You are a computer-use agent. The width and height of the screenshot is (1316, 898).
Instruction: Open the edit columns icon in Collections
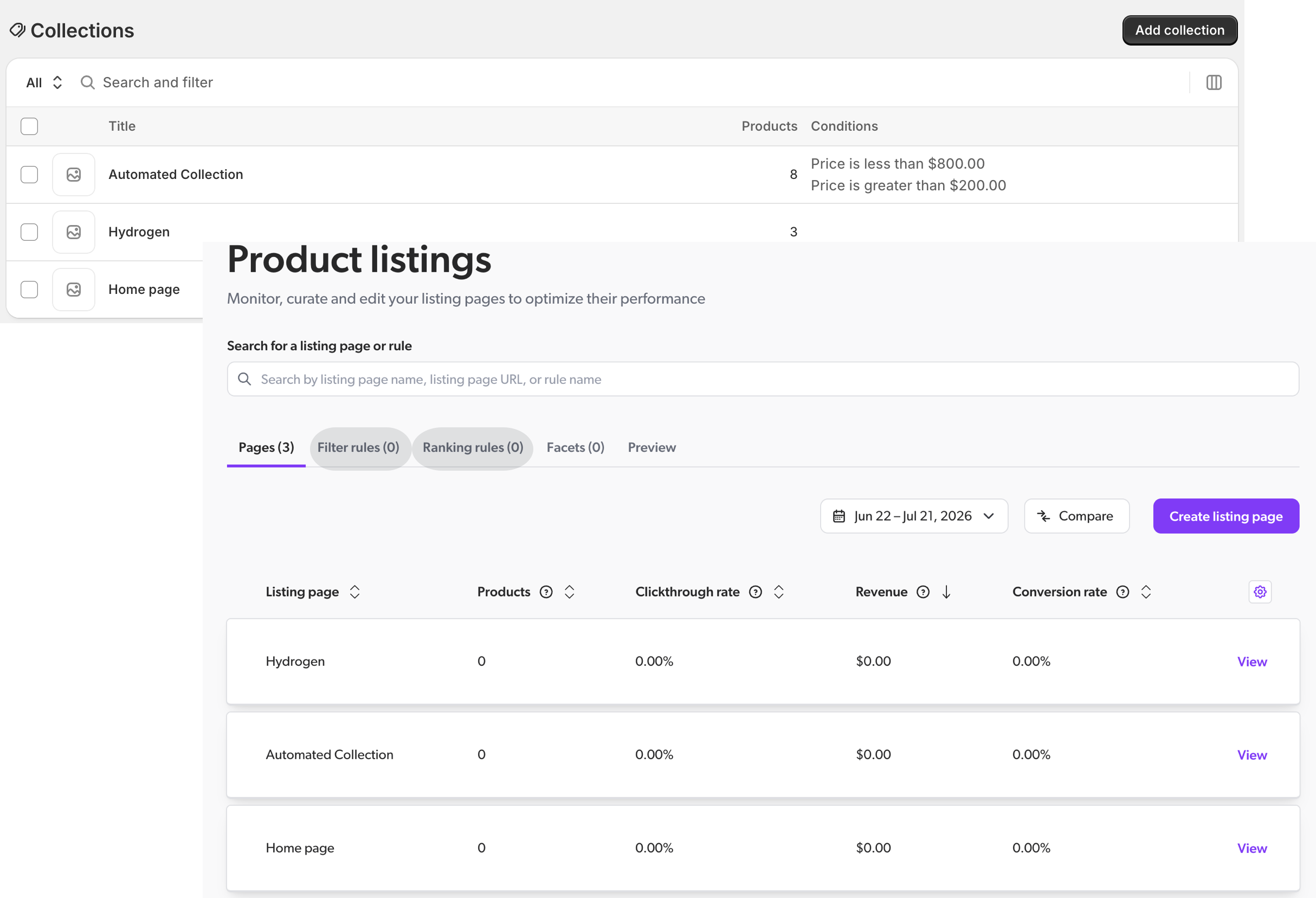click(1214, 83)
